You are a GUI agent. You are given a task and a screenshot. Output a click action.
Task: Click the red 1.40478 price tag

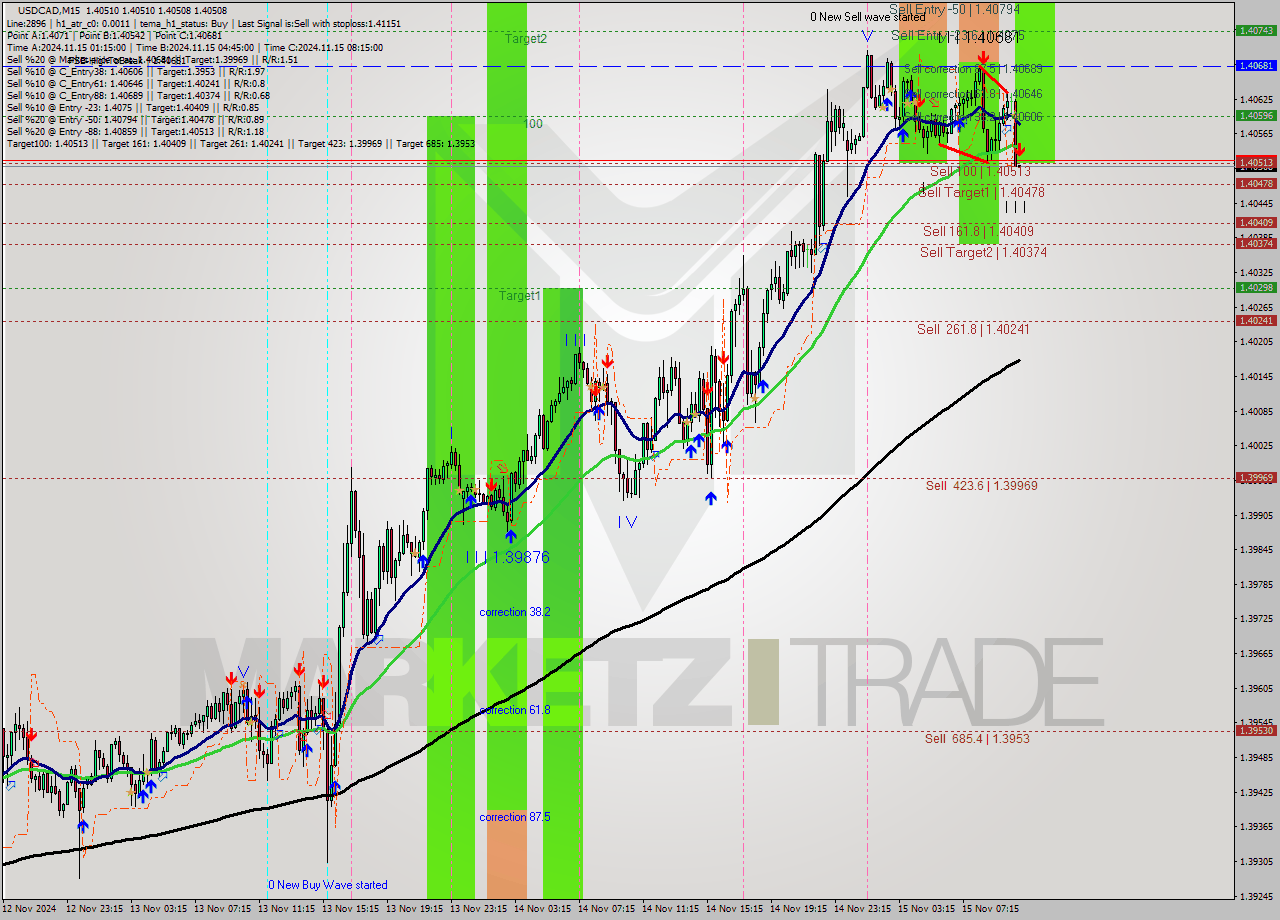[1255, 183]
